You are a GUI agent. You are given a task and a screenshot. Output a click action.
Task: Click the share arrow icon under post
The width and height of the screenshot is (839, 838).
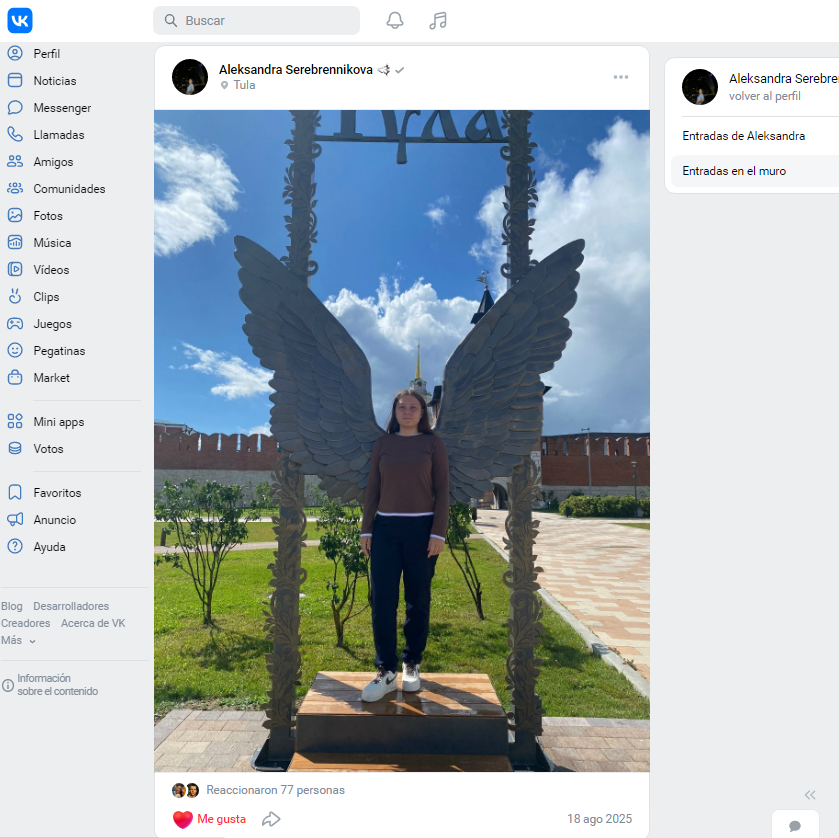click(271, 819)
